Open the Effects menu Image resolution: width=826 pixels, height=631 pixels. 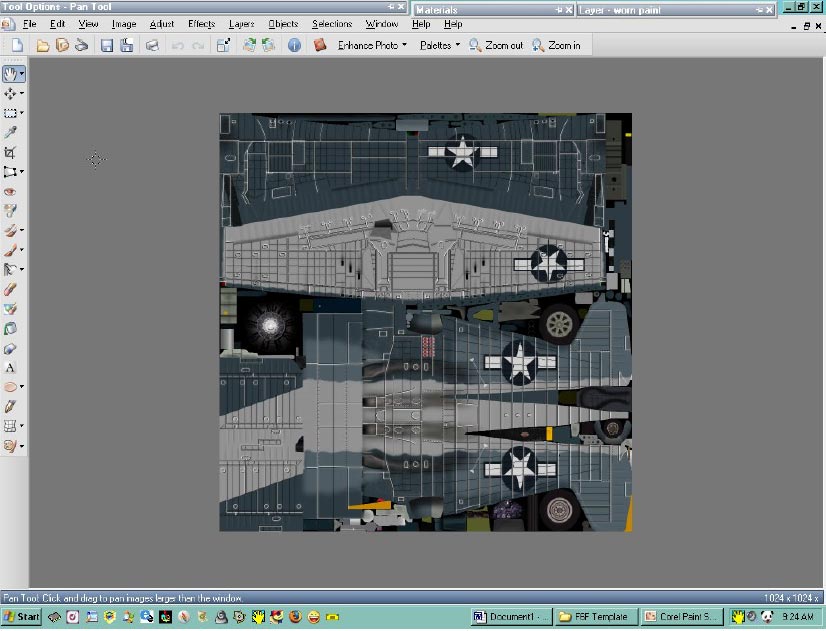(201, 23)
